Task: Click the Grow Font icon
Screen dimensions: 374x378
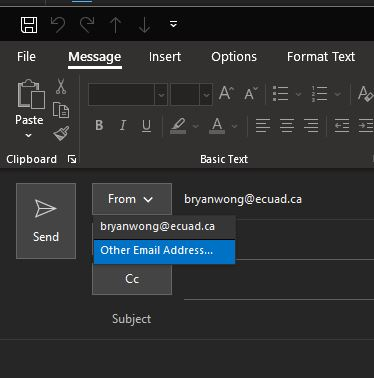Action: point(226,93)
